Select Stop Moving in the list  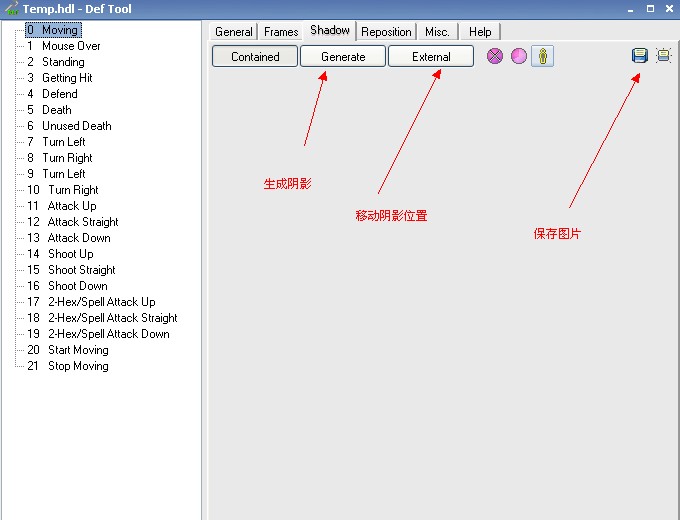pos(78,366)
